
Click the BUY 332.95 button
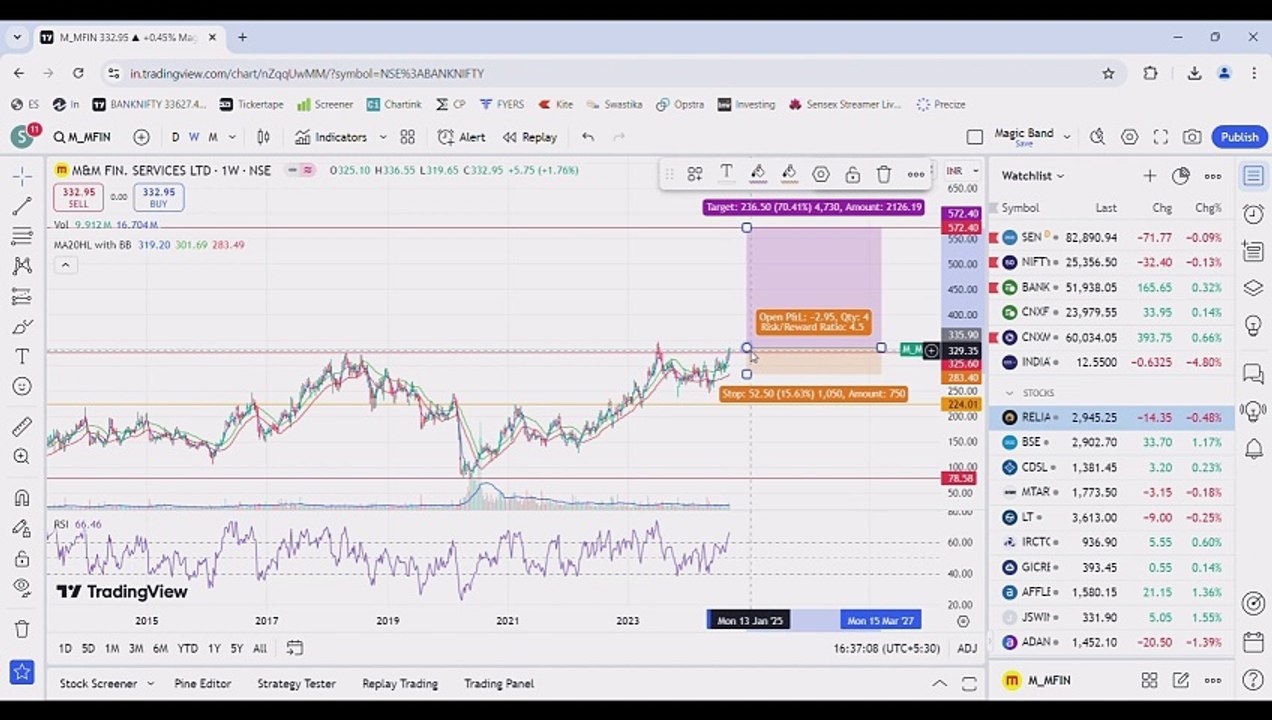pos(158,197)
